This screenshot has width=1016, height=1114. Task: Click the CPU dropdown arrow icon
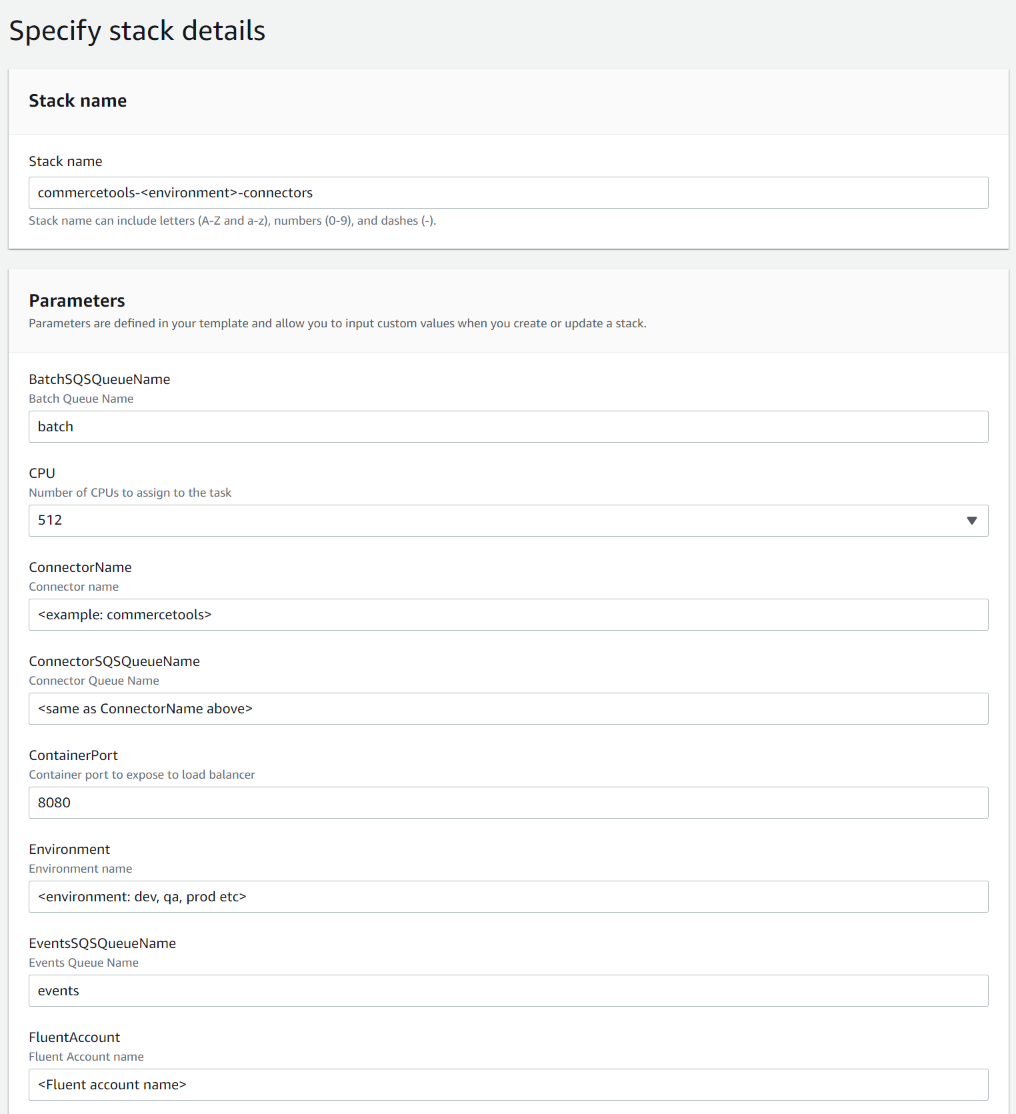click(971, 521)
